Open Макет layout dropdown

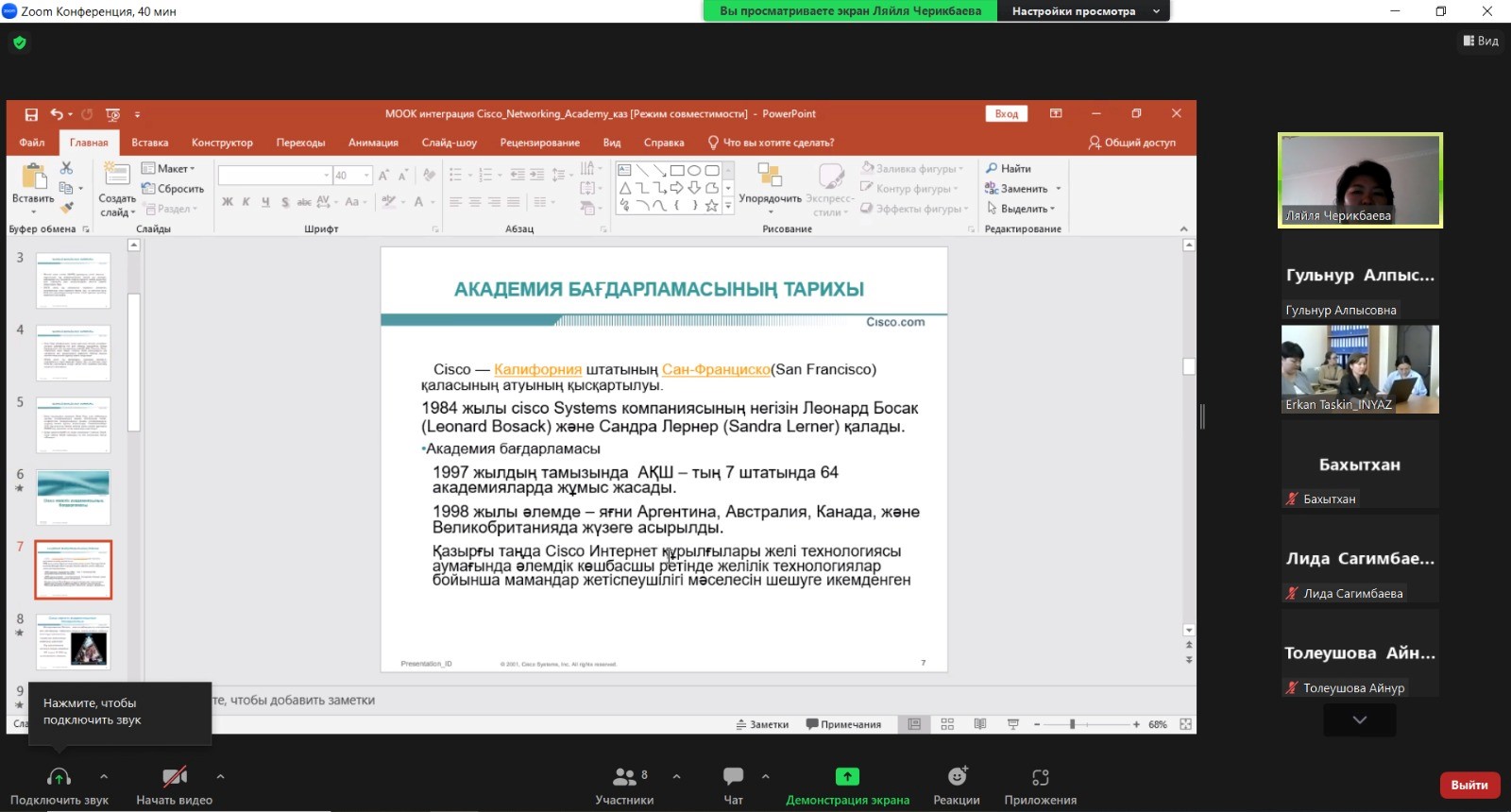(168, 168)
